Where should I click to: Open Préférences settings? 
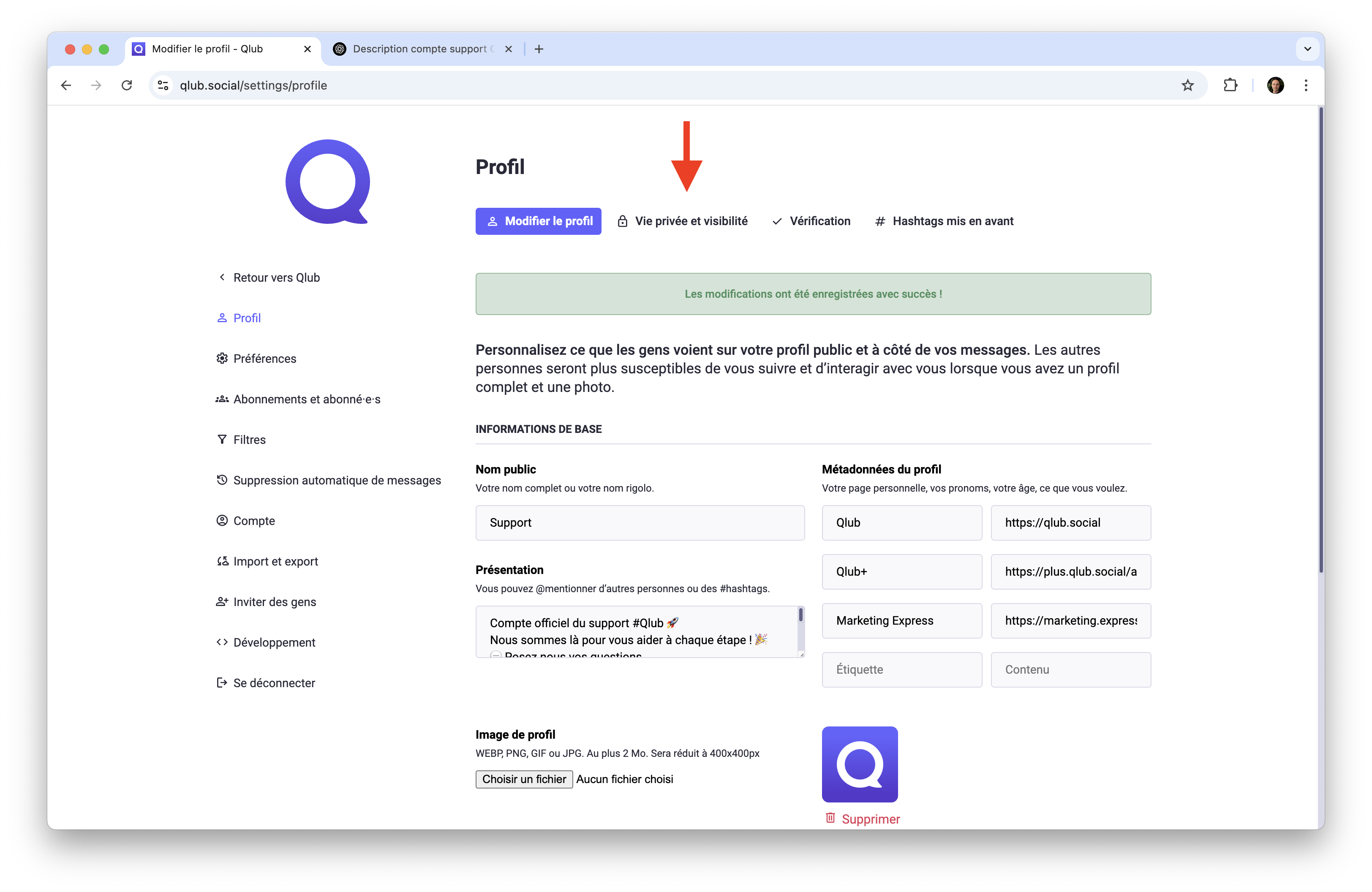click(256, 359)
